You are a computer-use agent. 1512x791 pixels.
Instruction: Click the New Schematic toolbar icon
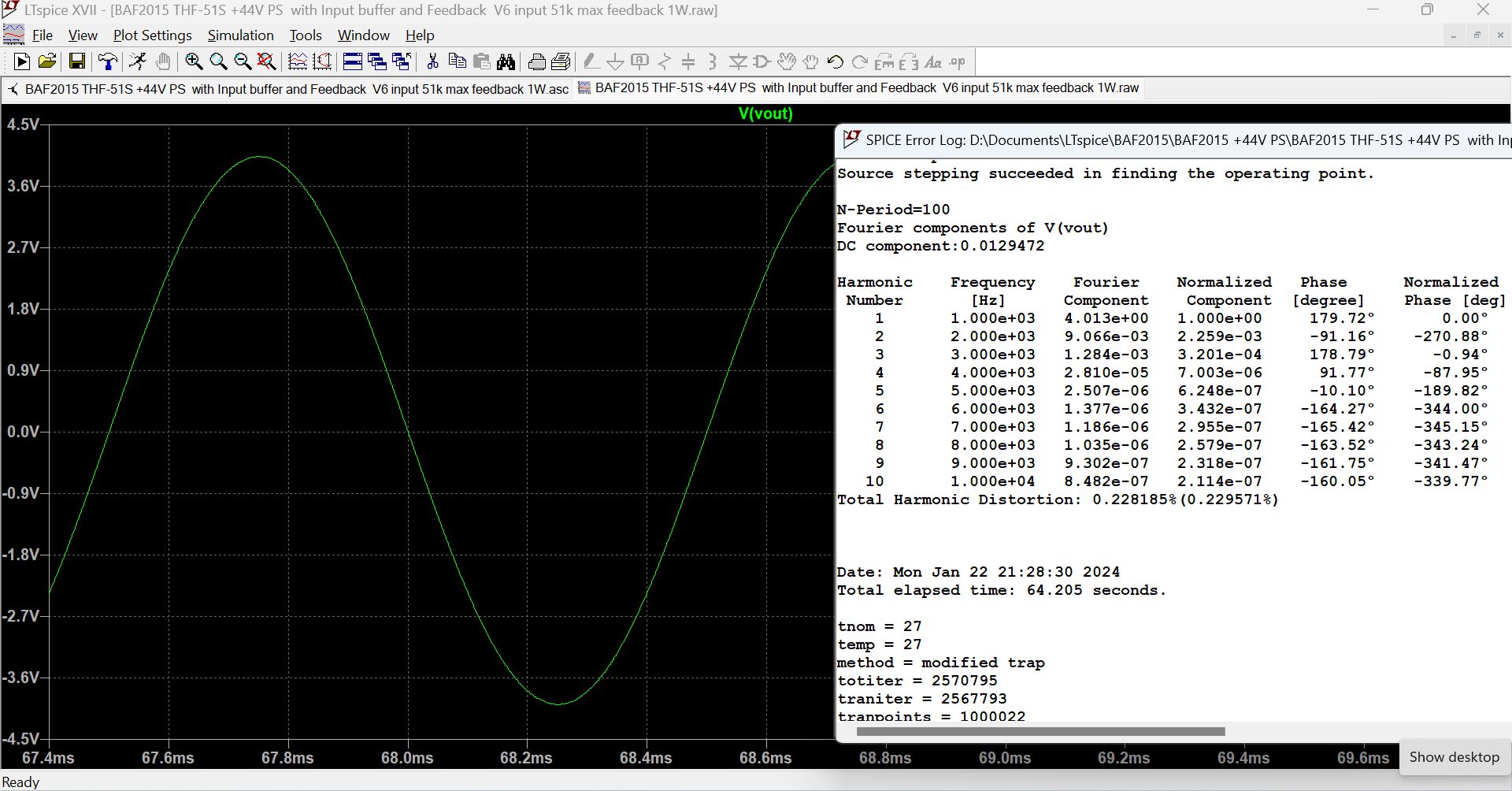coord(22,61)
